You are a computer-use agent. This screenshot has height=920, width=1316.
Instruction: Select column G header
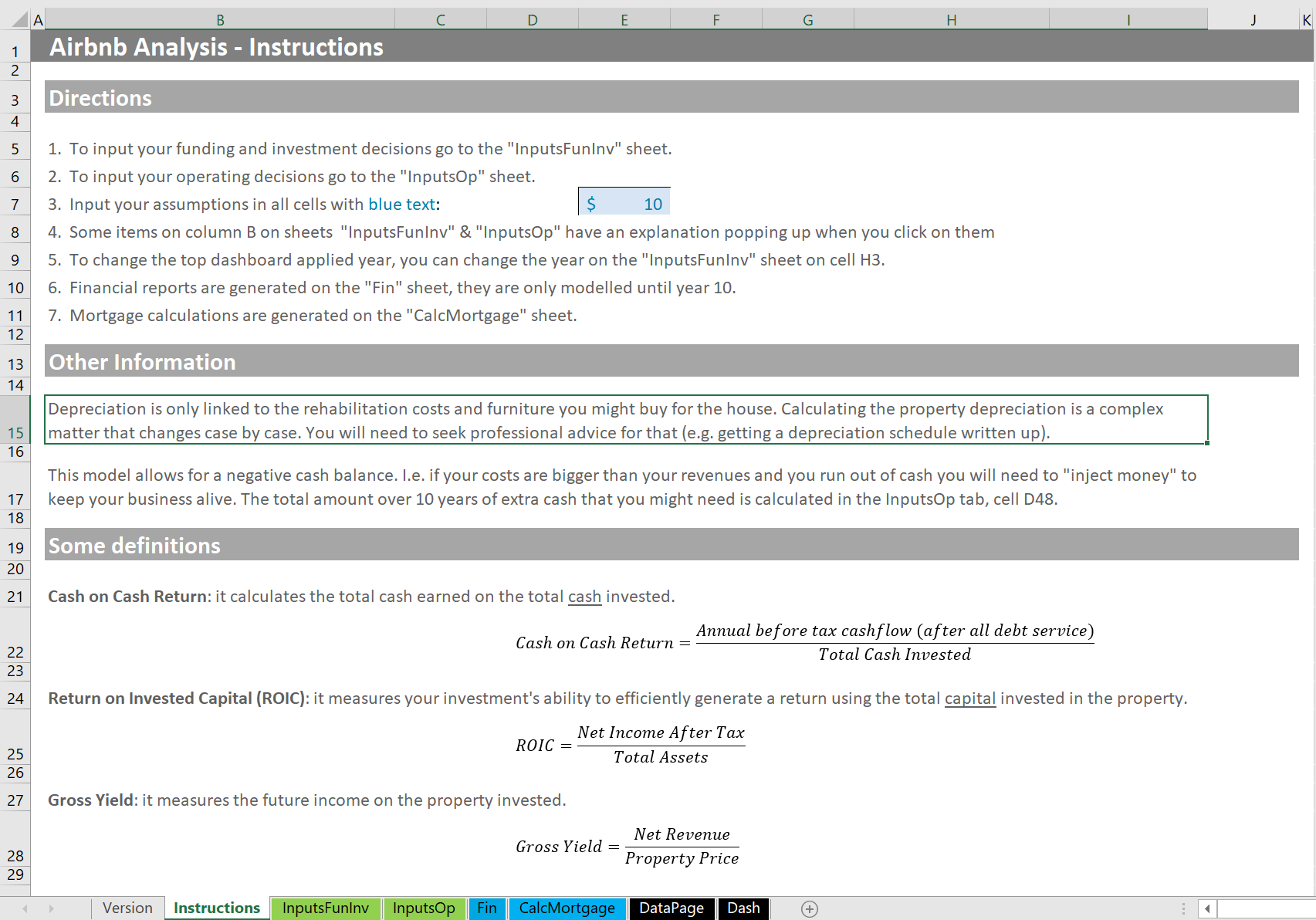(808, 20)
